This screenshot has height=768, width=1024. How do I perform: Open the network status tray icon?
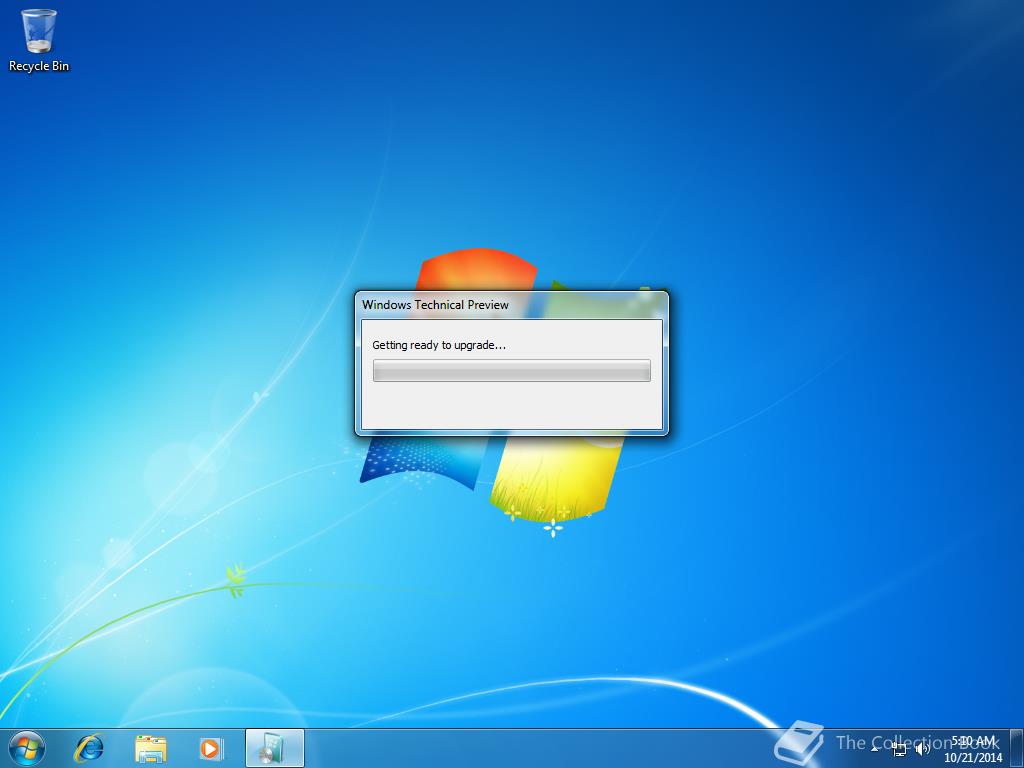pyautogui.click(x=900, y=749)
